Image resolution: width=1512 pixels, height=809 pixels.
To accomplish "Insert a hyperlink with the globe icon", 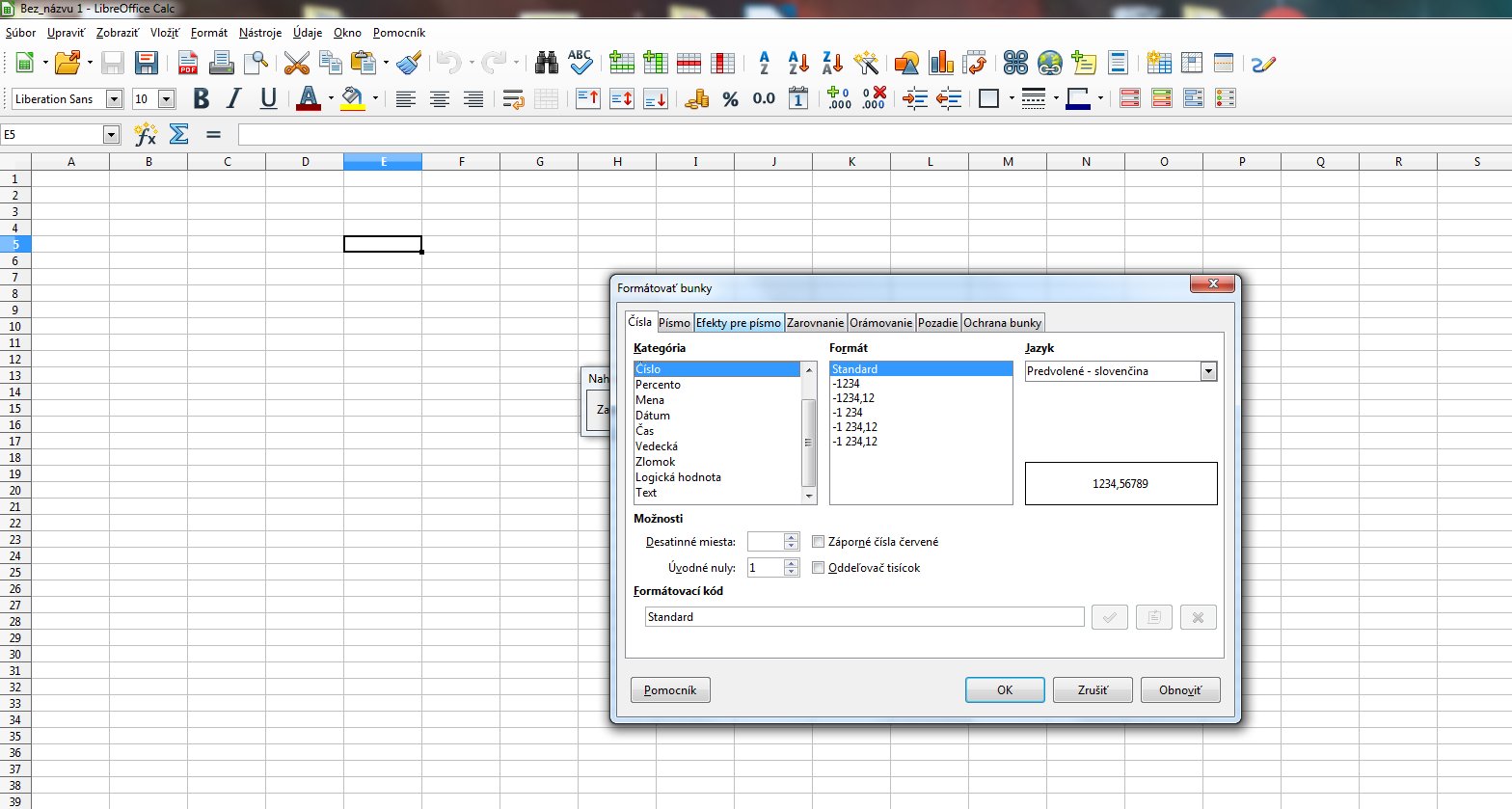I will (1050, 64).
